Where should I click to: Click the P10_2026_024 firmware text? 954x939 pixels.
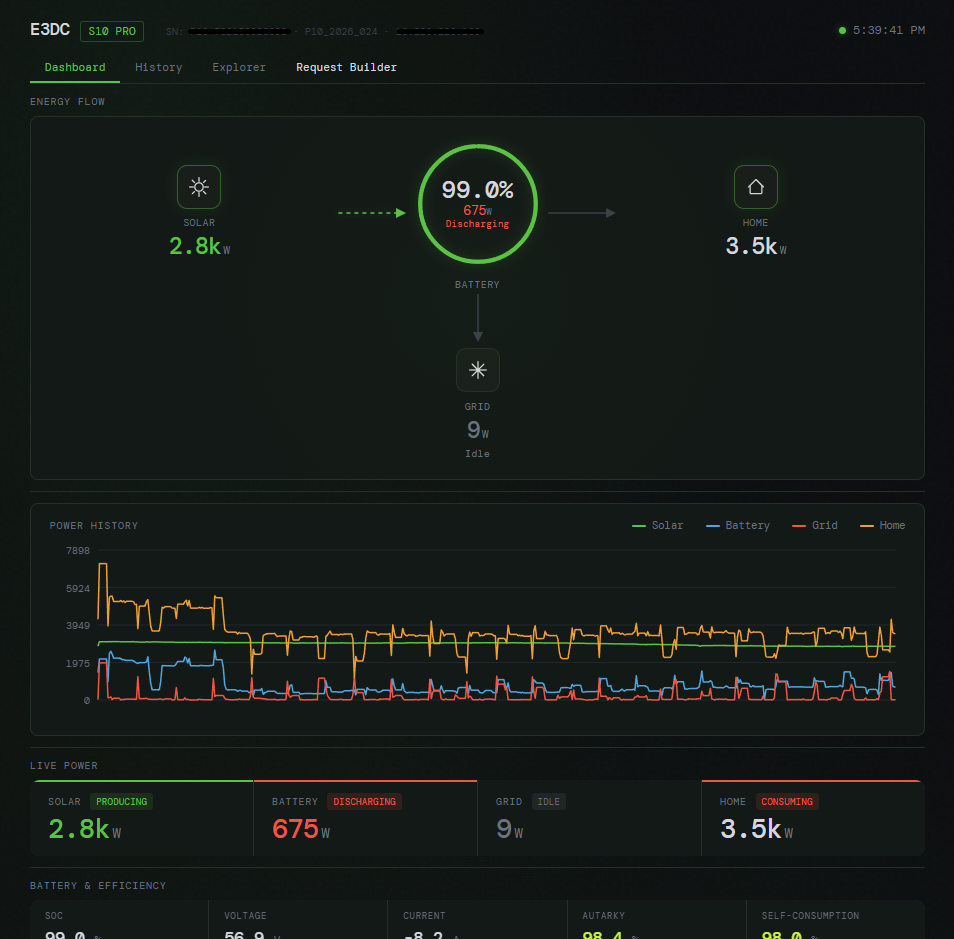341,32
